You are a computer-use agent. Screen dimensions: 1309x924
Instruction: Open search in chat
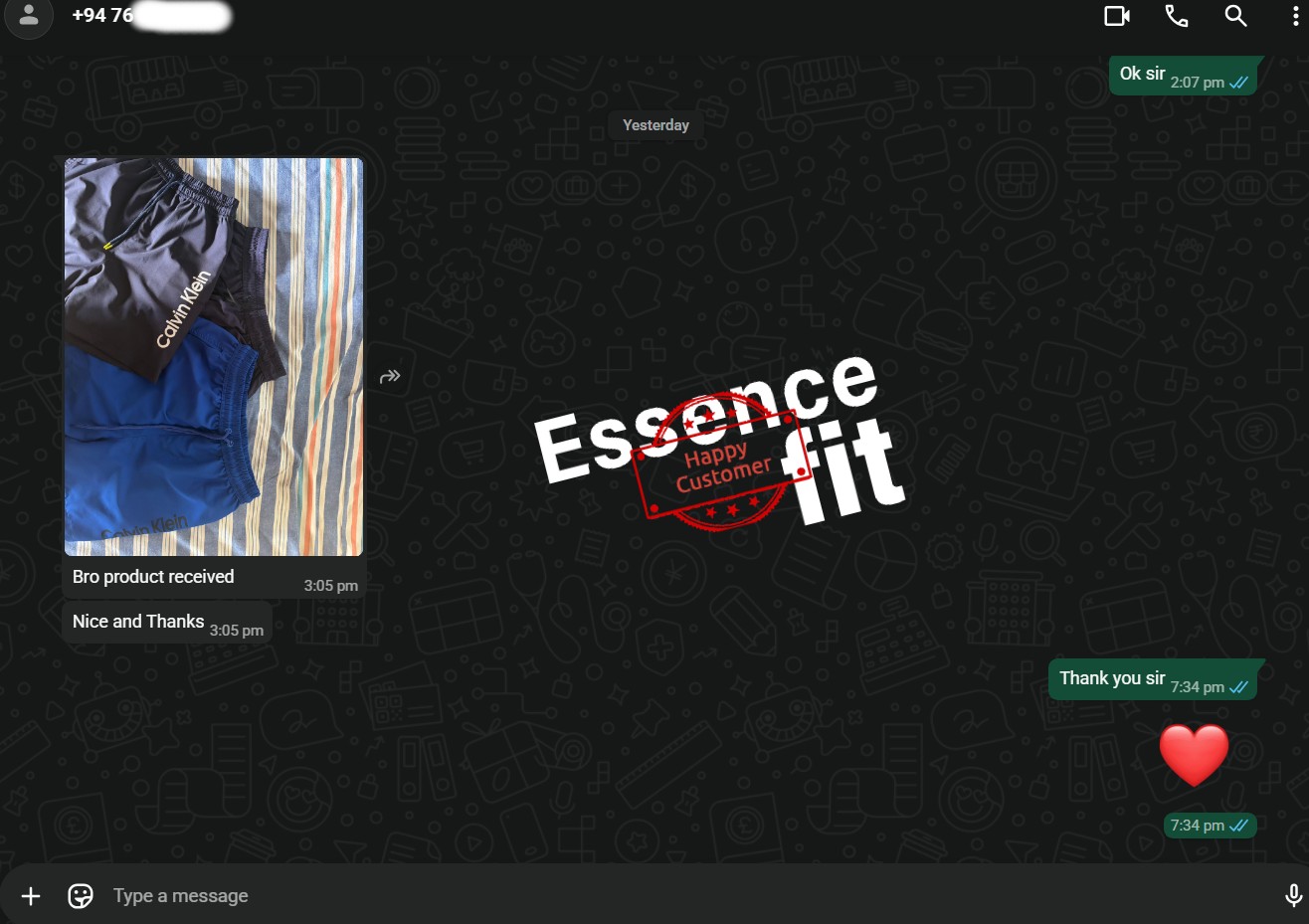[x=1235, y=16]
